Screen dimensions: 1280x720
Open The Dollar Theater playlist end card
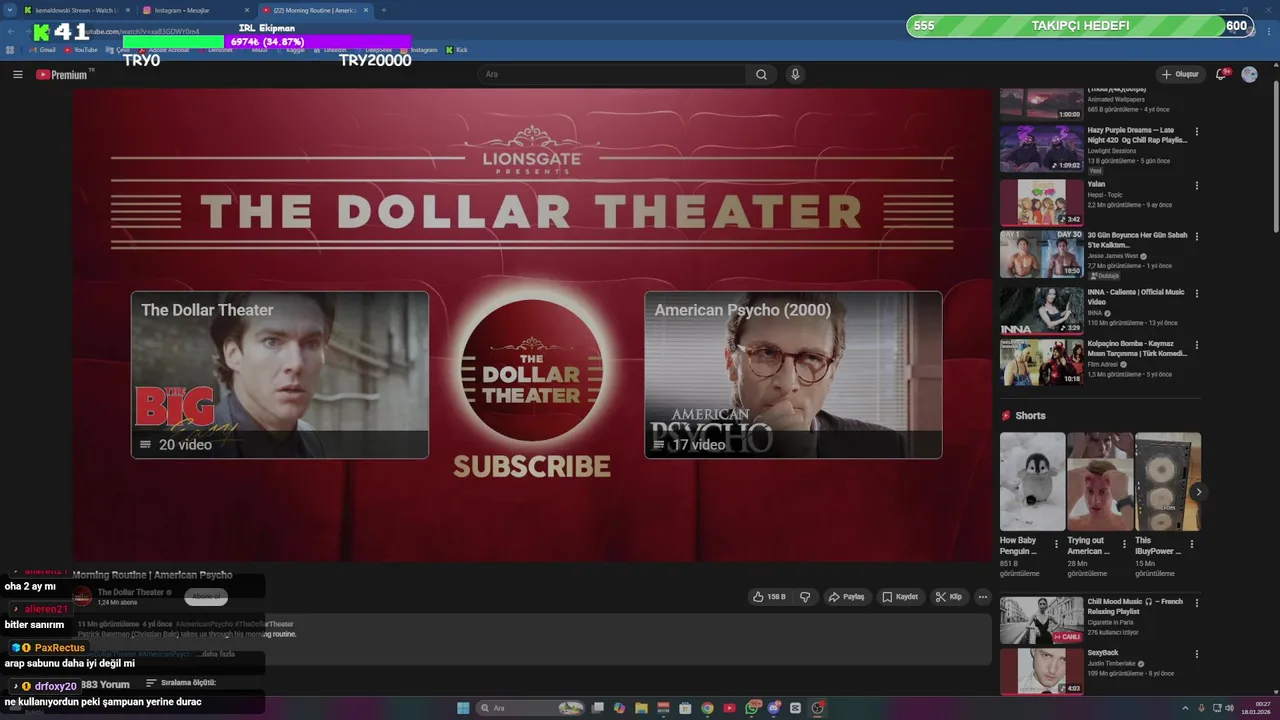(x=280, y=375)
